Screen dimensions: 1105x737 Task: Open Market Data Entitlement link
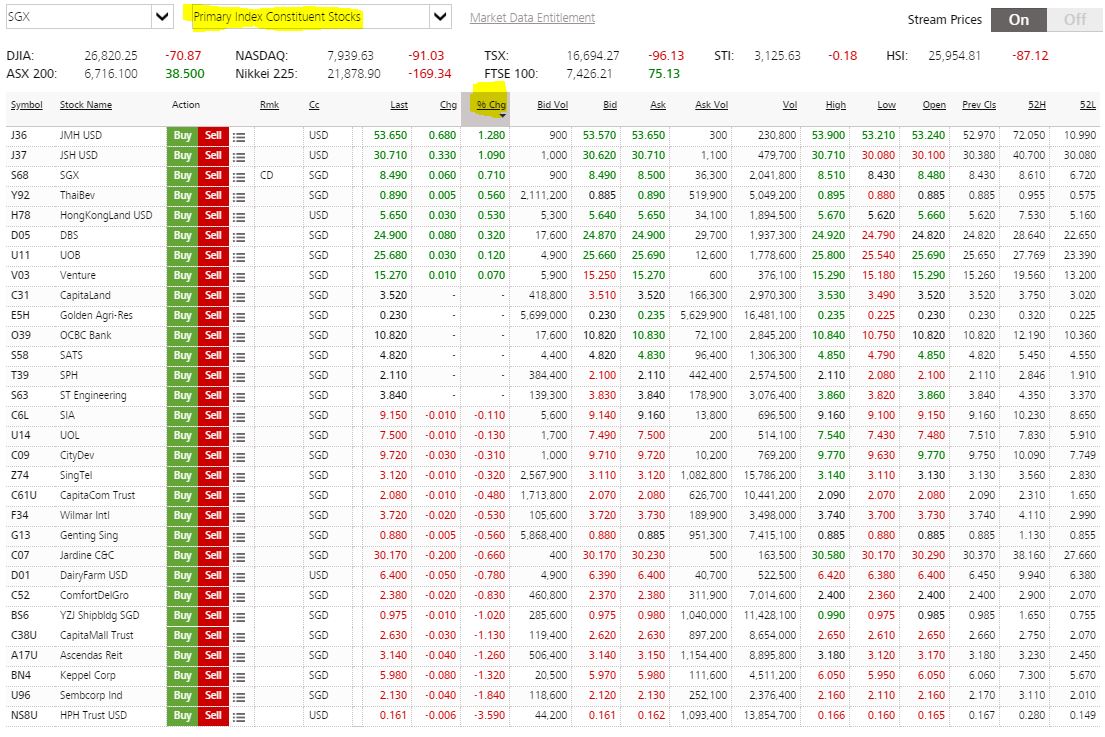(532, 18)
